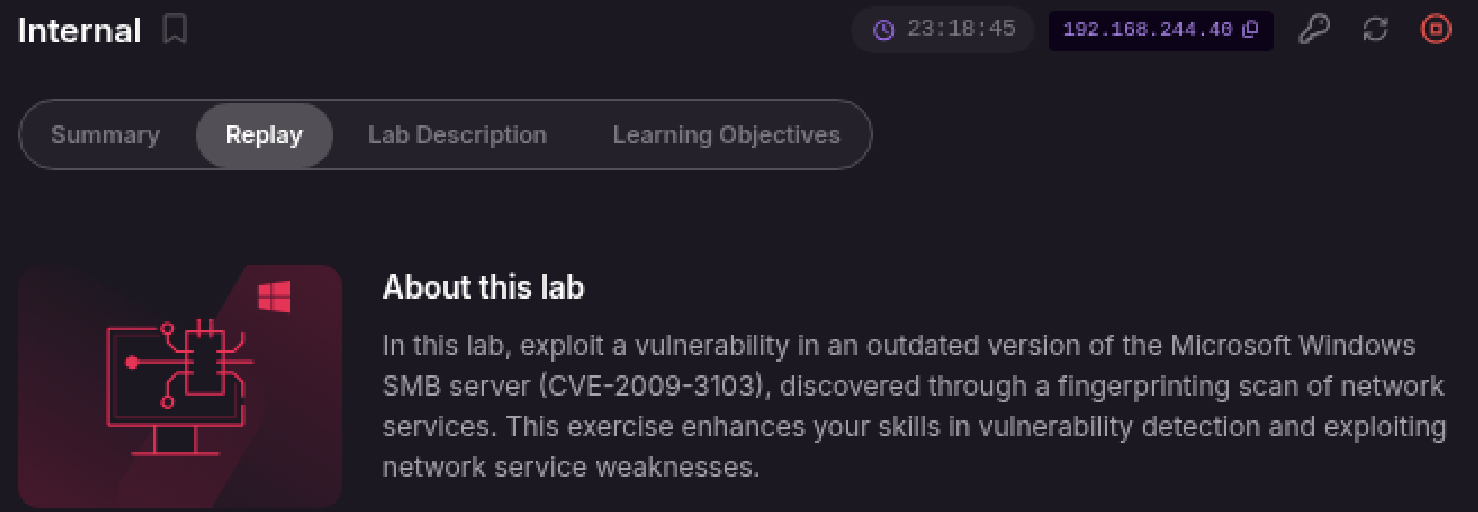Stop the lab with red stop icon

[x=1436, y=30]
